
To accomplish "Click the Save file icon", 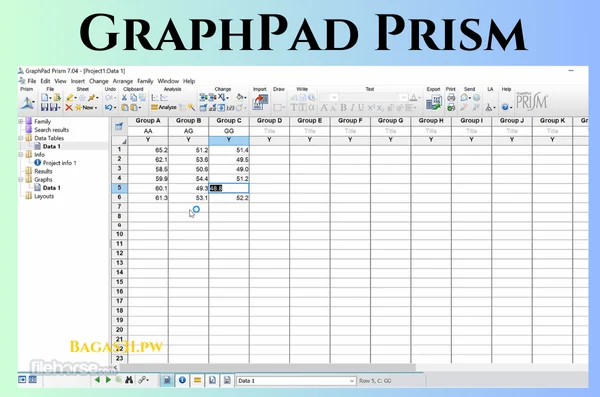I will 44,108.
